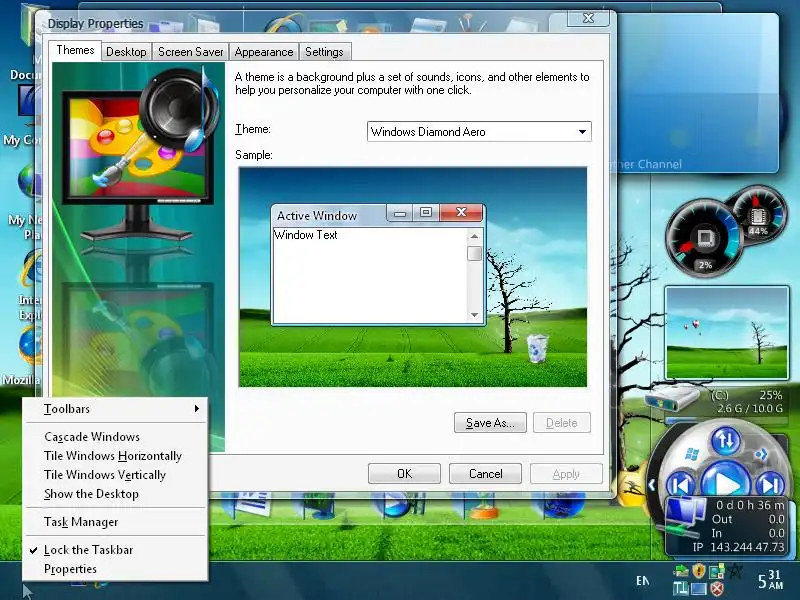This screenshot has height=600, width=800.
Task: Click the up-down arrows button on media widget
Action: click(726, 440)
